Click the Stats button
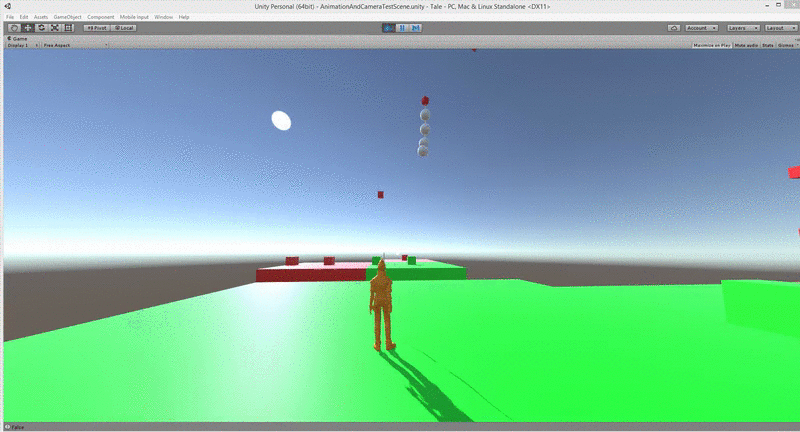The height and width of the screenshot is (432, 800). [768, 45]
